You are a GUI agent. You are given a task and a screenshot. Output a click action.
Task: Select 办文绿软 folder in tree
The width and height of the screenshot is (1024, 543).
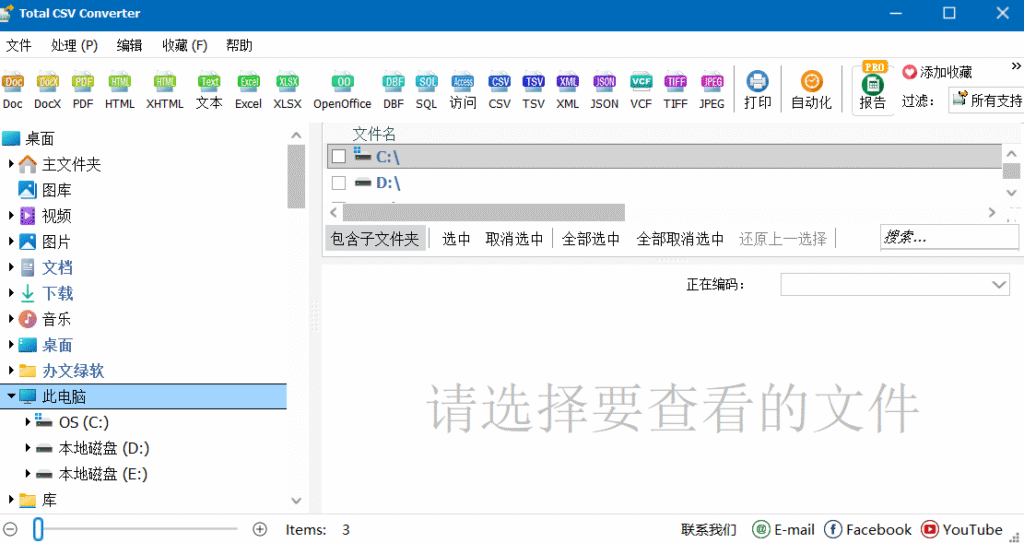click(72, 370)
